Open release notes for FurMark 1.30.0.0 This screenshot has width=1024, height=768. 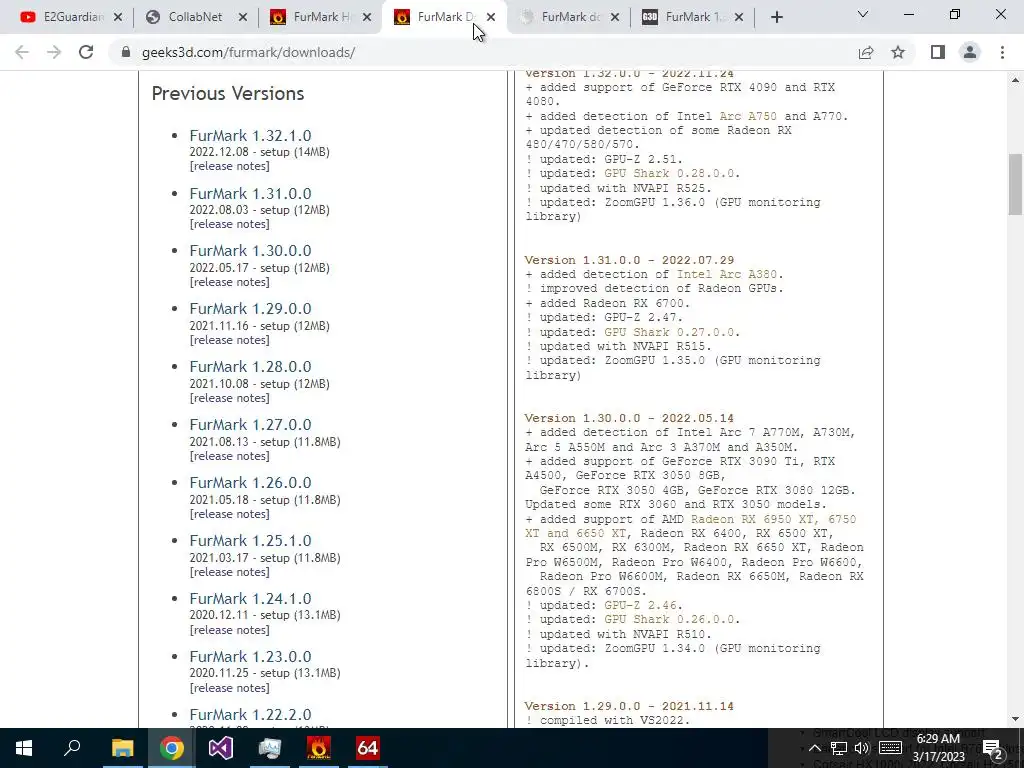[229, 282]
